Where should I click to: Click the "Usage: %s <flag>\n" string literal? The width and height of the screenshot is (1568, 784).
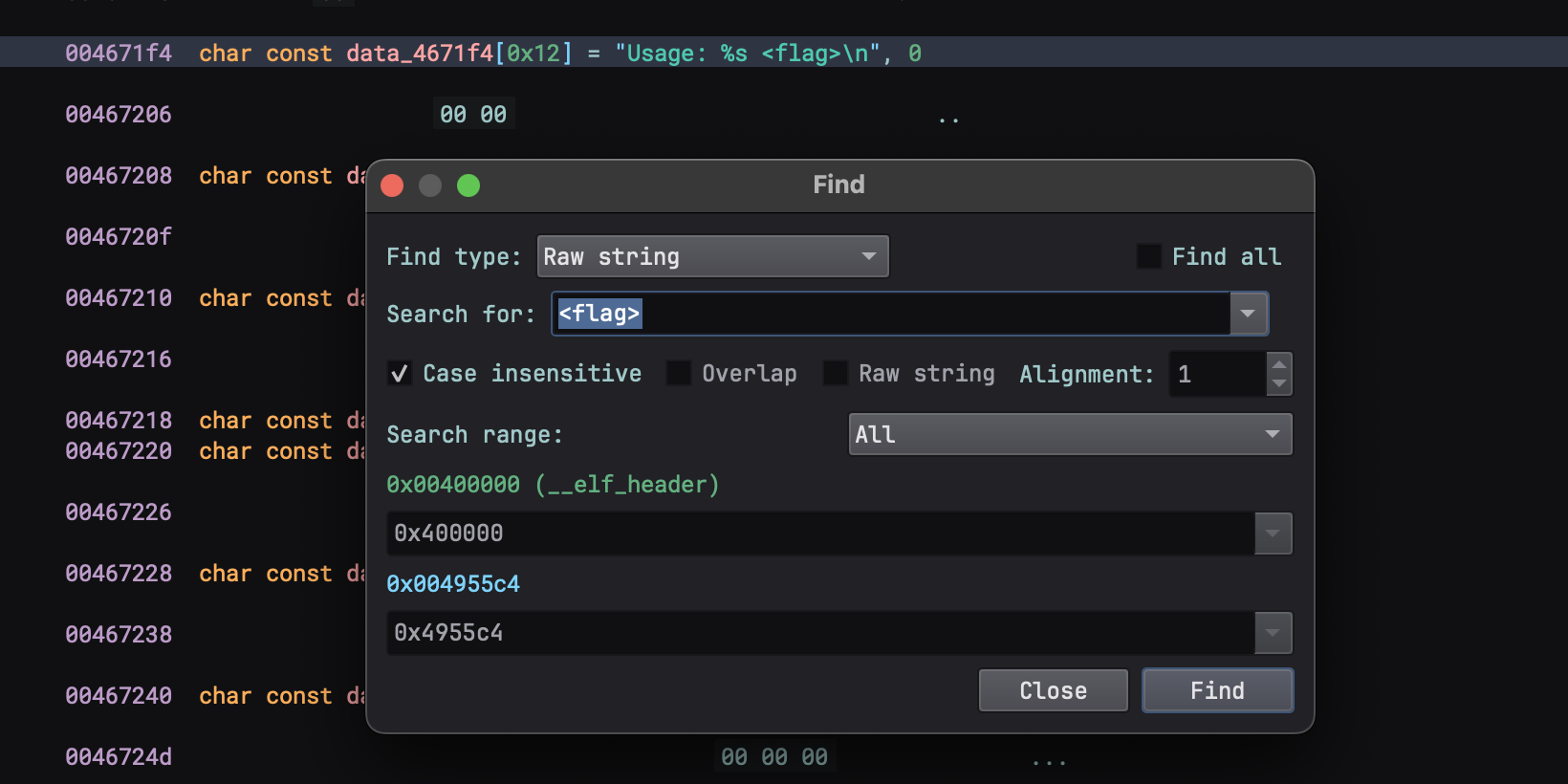748,54
